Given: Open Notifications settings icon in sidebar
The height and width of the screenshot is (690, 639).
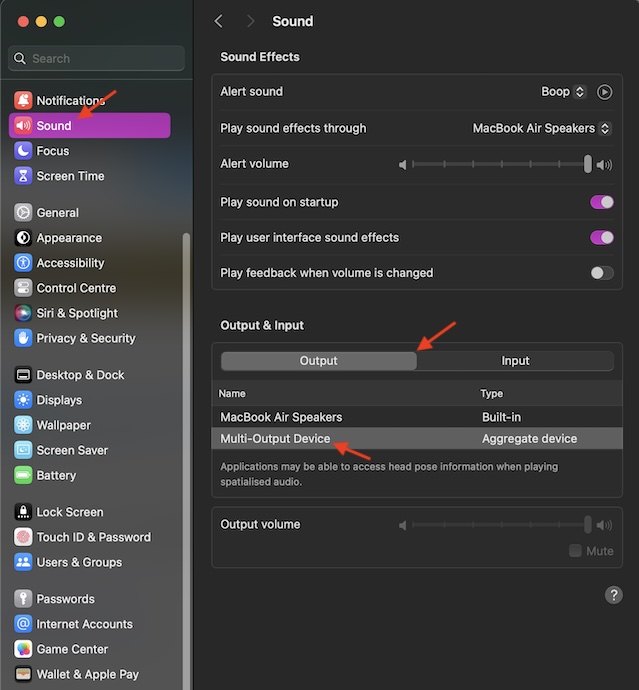Looking at the screenshot, I should 23,101.
